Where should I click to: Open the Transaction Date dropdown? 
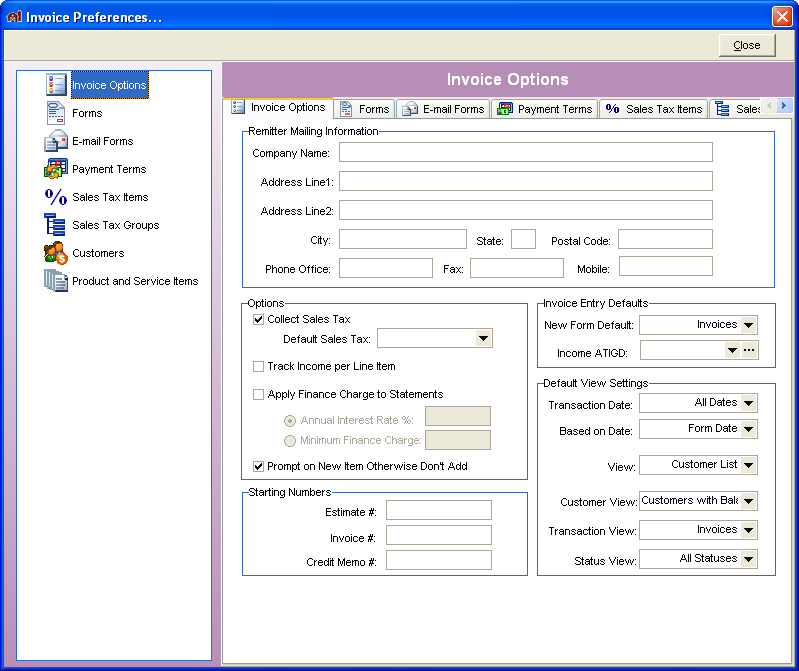coord(749,403)
